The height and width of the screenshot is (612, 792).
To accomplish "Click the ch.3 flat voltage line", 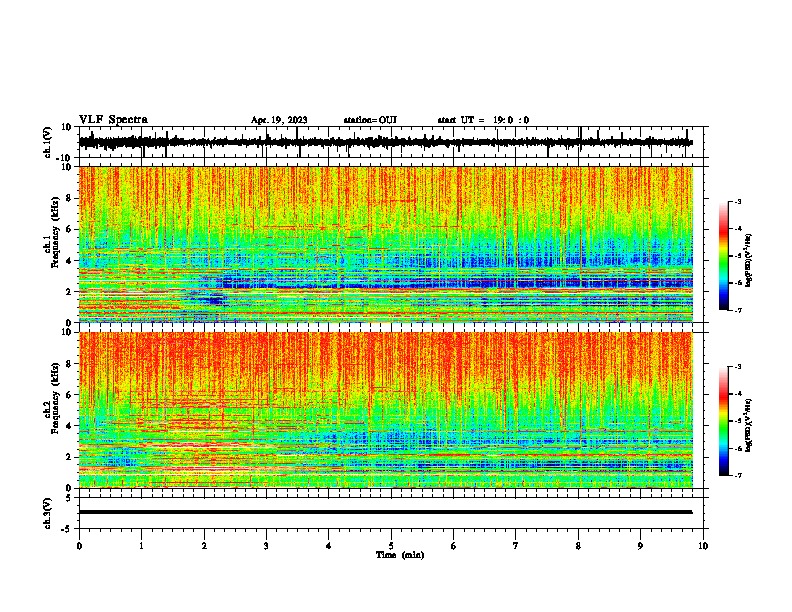I will 385,512.
